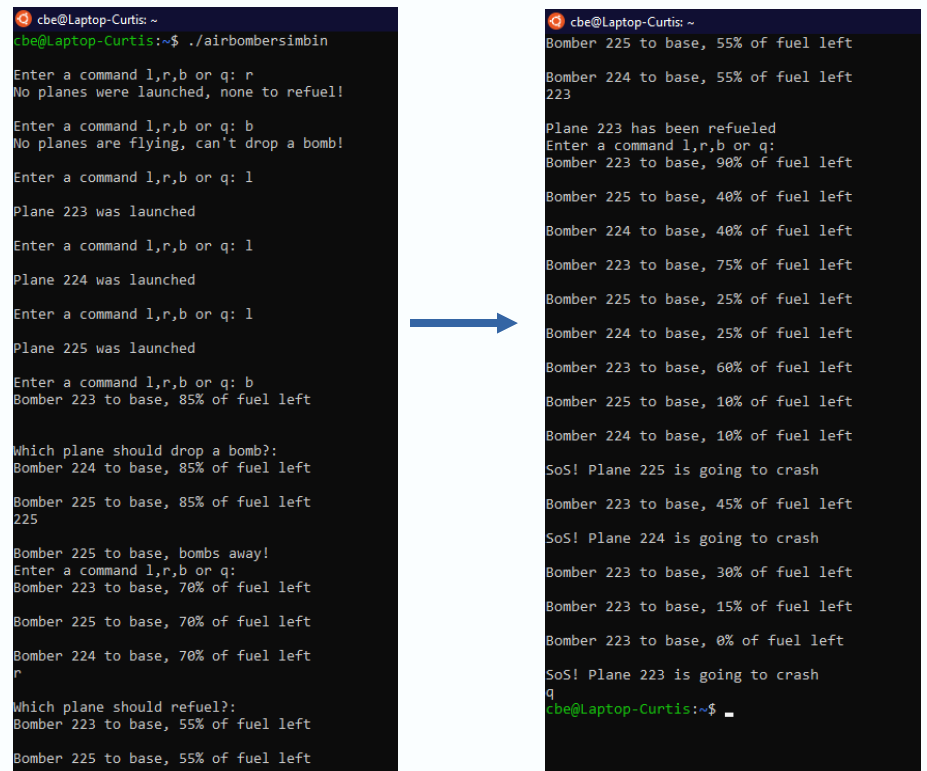Select 'Bomber 223 to base, 85% of fuel left'
Viewport: 927px width, 771px height.
162,400
